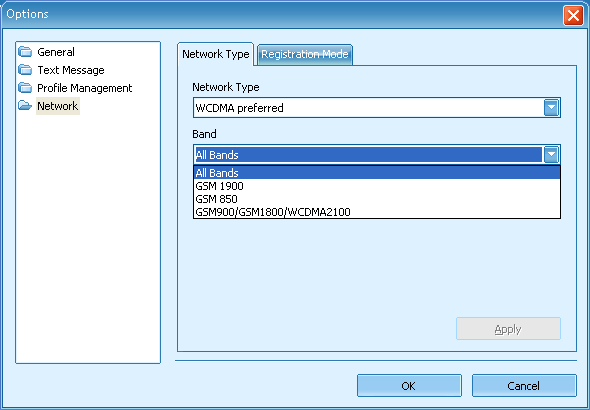Click the Text Message folder icon
The image size is (590, 410).
tap(25, 70)
